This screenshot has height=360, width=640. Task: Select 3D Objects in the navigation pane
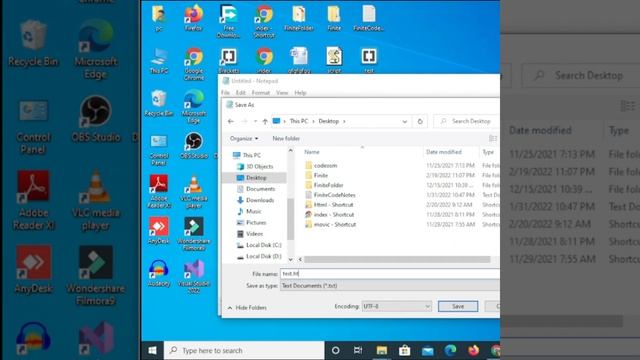click(256, 167)
